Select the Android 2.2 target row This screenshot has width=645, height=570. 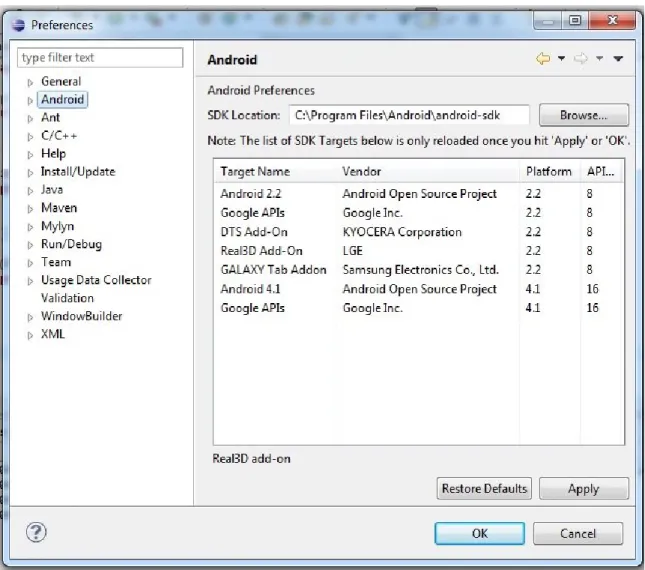click(418, 194)
